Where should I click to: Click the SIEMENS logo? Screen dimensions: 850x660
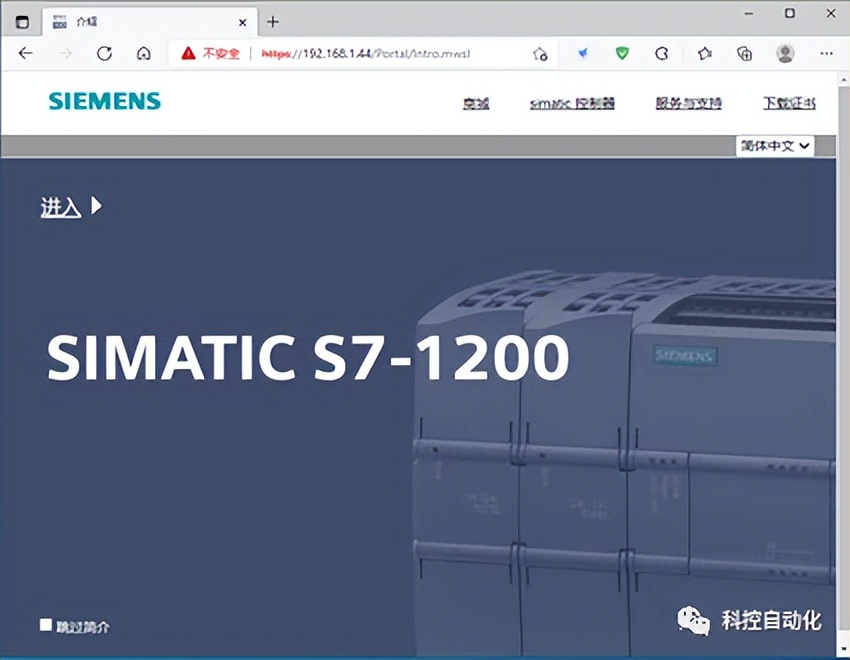103,100
